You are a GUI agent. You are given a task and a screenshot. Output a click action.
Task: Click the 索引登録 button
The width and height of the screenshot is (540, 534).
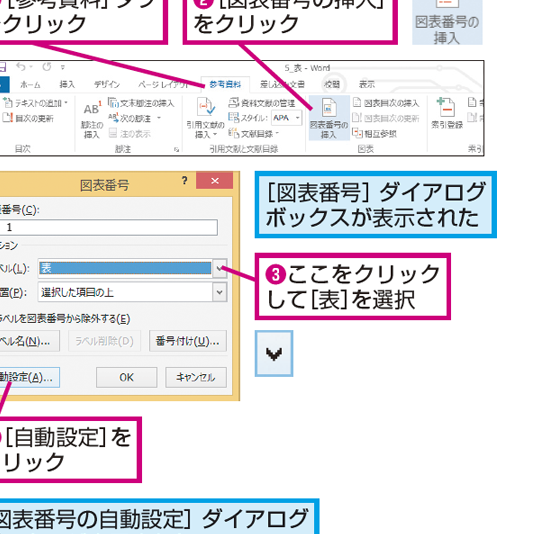(x=447, y=114)
